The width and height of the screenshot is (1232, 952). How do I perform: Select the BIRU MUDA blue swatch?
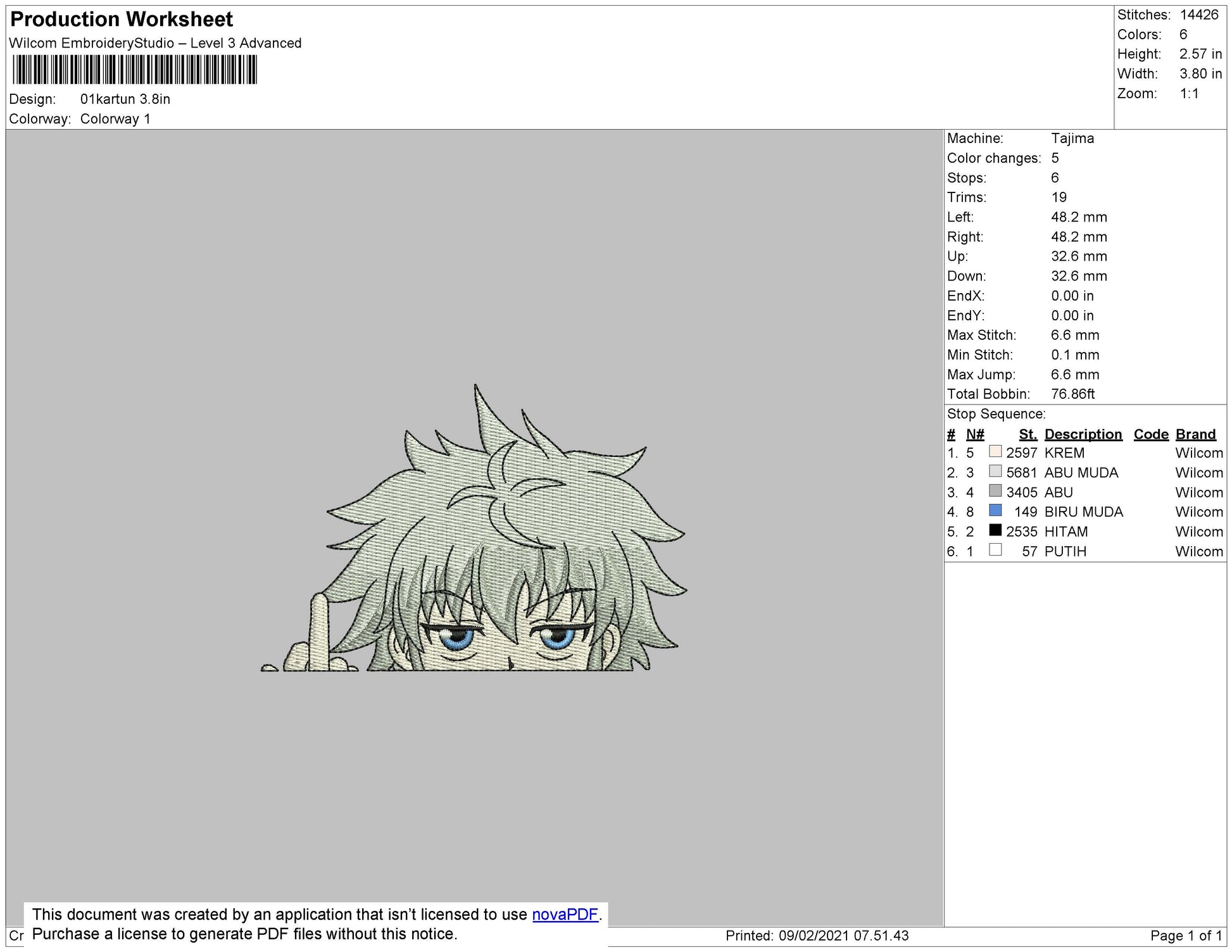click(995, 510)
